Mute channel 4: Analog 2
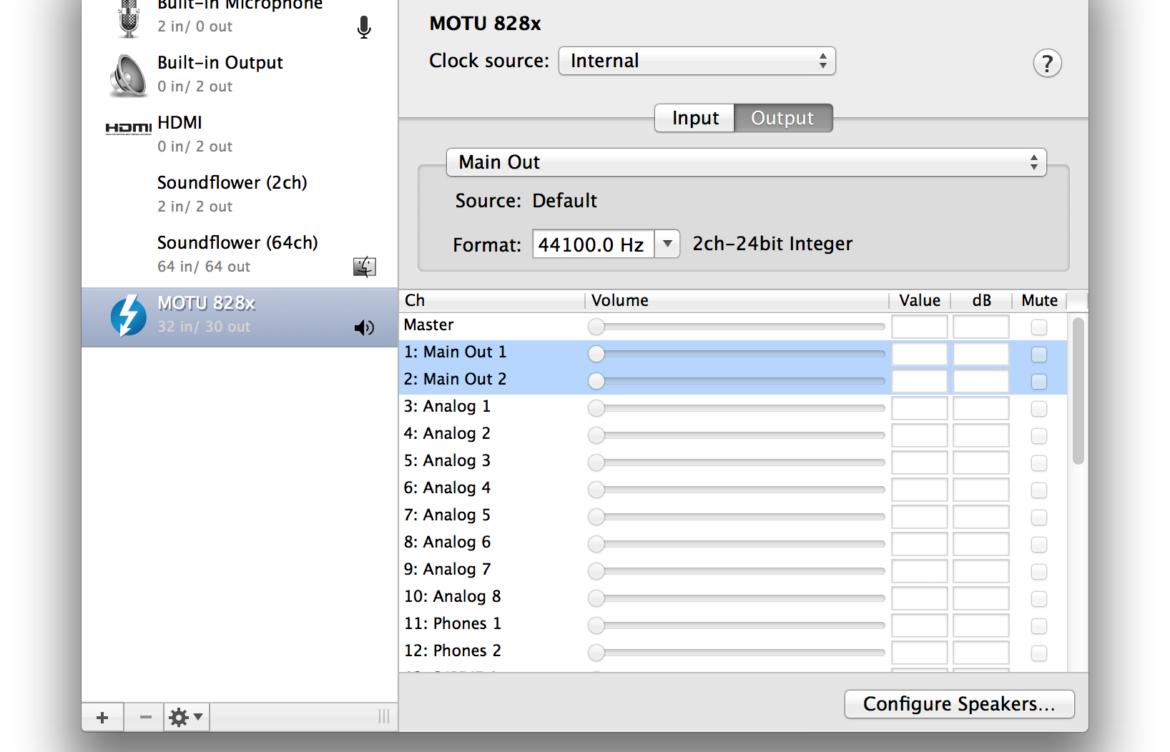The height and width of the screenshot is (752, 1170). (1039, 436)
